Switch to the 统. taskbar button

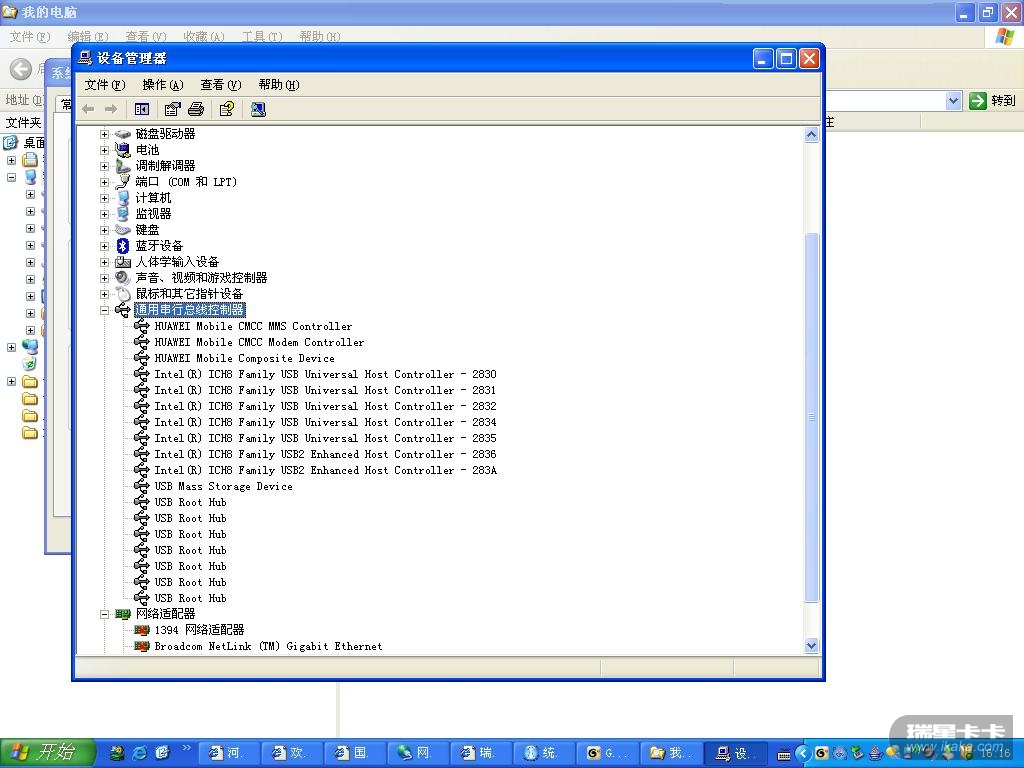click(545, 754)
